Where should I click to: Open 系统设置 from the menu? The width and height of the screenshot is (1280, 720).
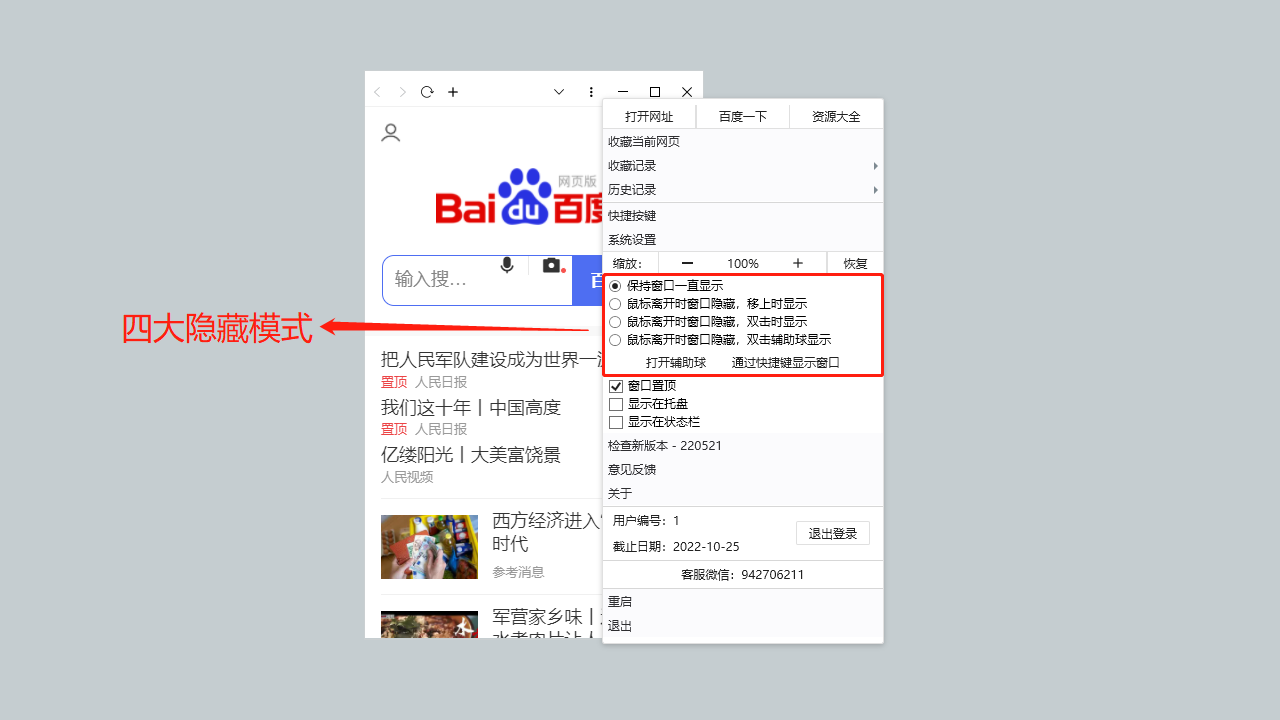pyautogui.click(x=630, y=239)
